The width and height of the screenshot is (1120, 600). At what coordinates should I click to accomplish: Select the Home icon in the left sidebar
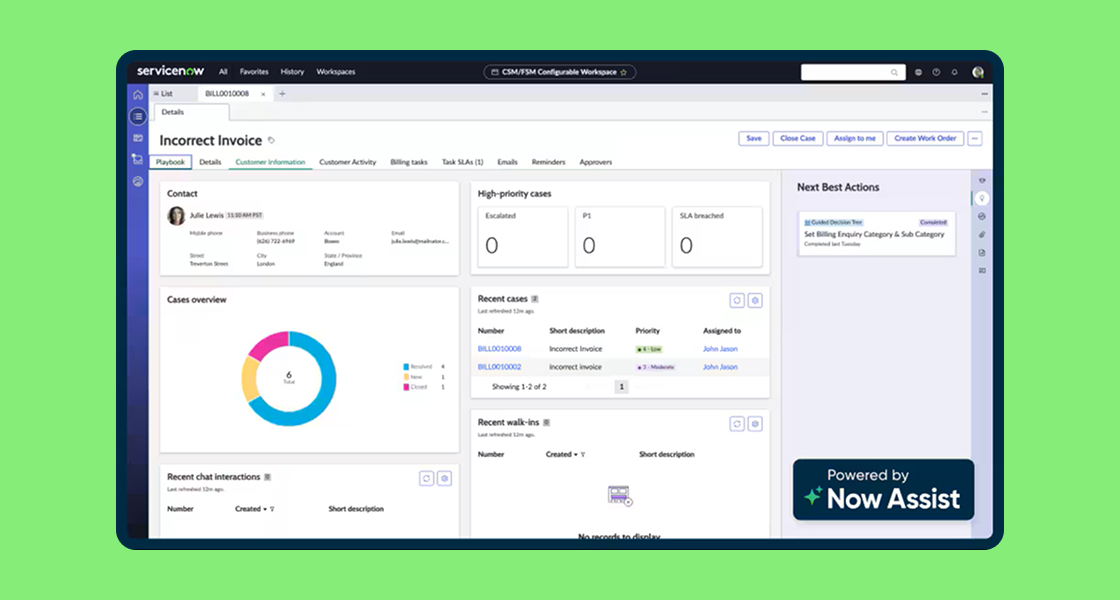[x=137, y=96]
